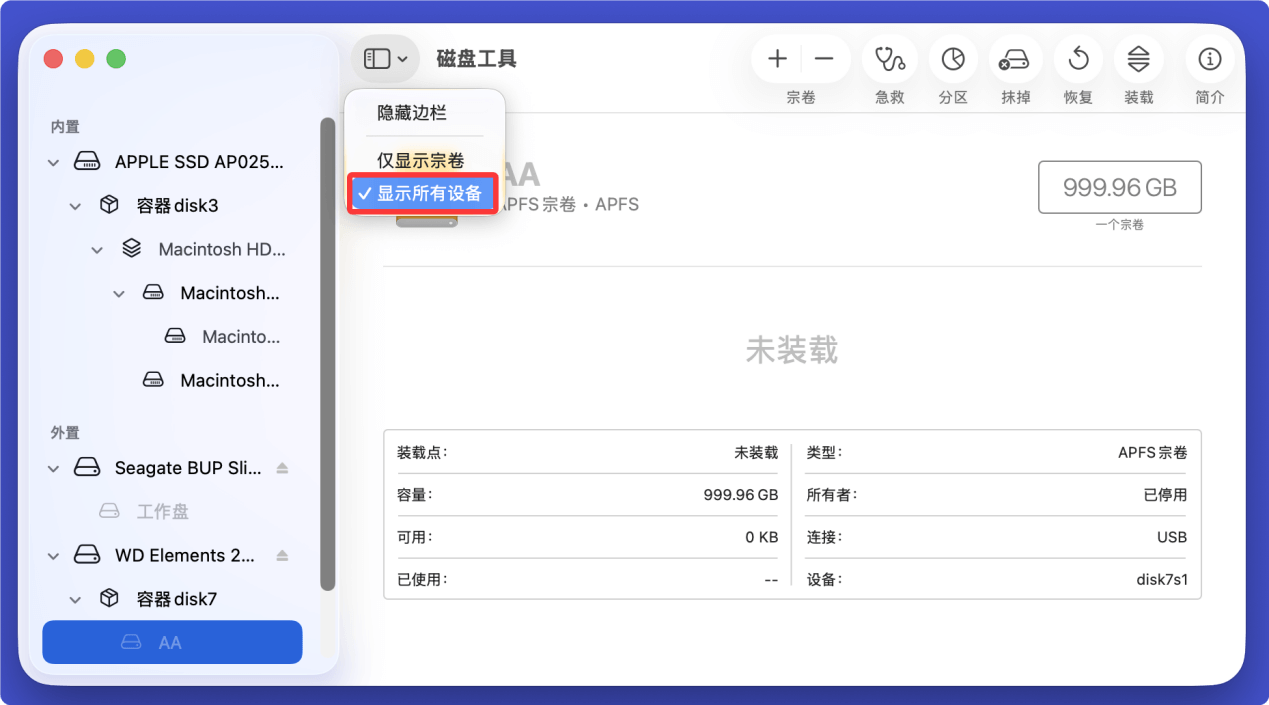Click the 999.96 GB capacity indicator

(1119, 187)
